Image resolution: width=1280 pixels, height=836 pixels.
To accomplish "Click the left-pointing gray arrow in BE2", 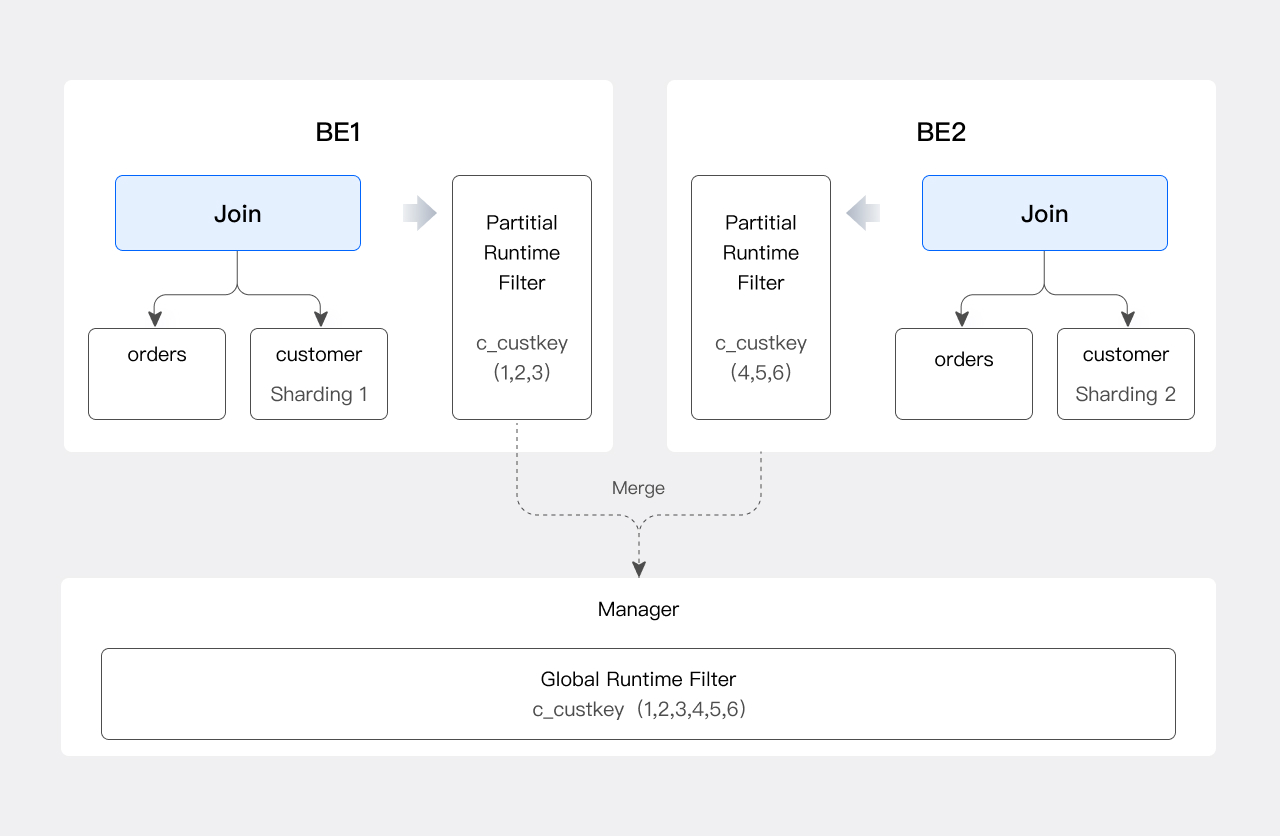I will coord(862,213).
